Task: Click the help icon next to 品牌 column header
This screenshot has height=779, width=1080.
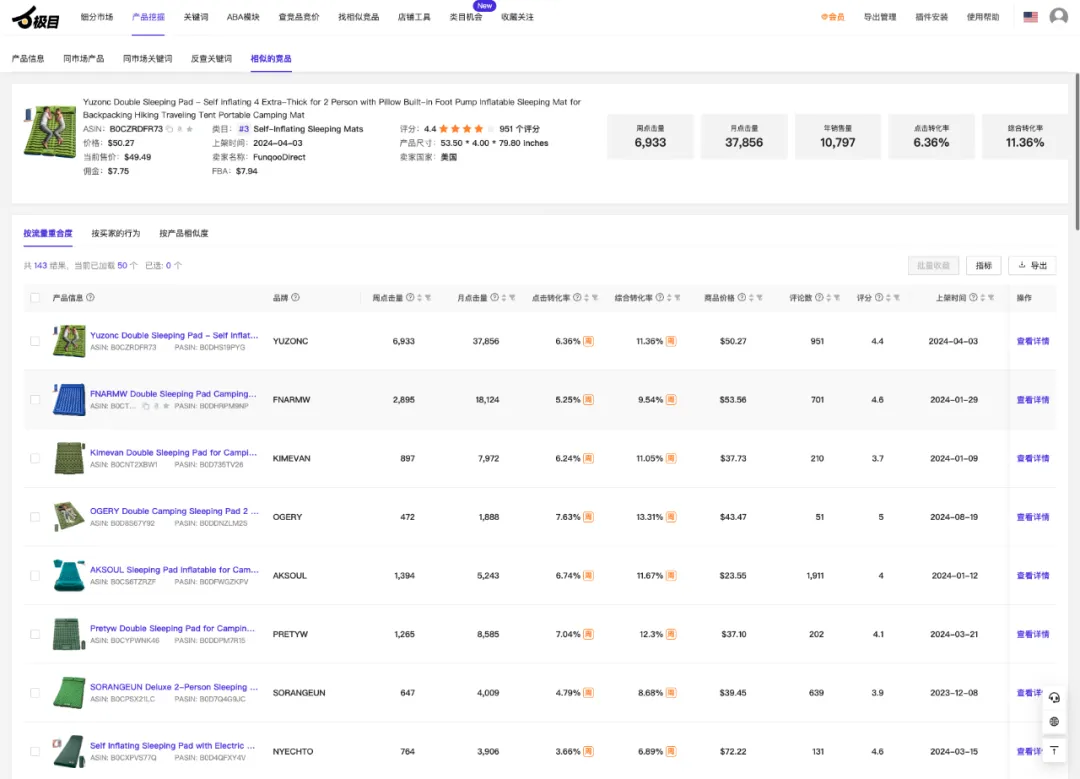Action: (295, 298)
